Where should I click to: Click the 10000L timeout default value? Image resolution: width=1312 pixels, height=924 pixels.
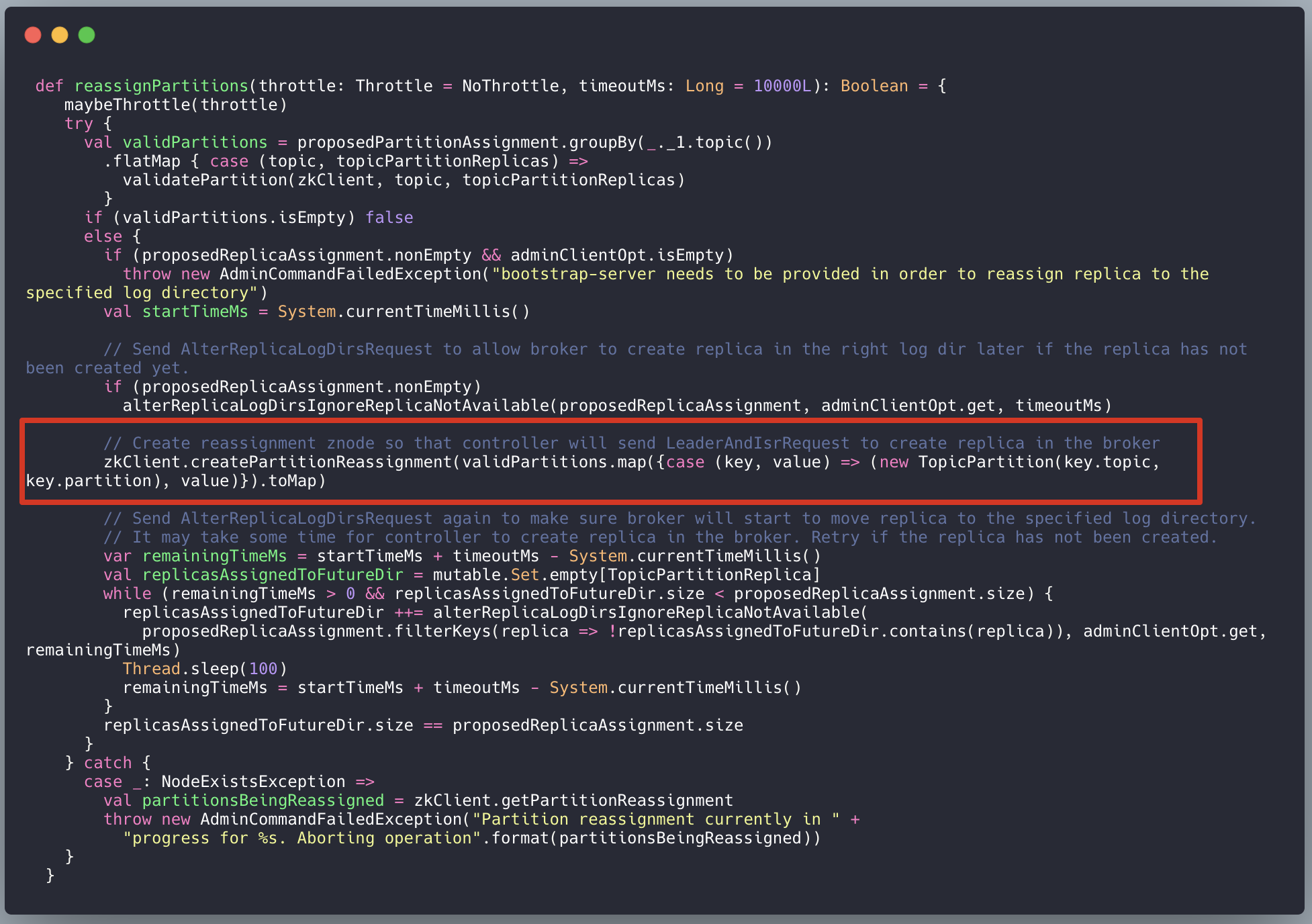pos(782,86)
